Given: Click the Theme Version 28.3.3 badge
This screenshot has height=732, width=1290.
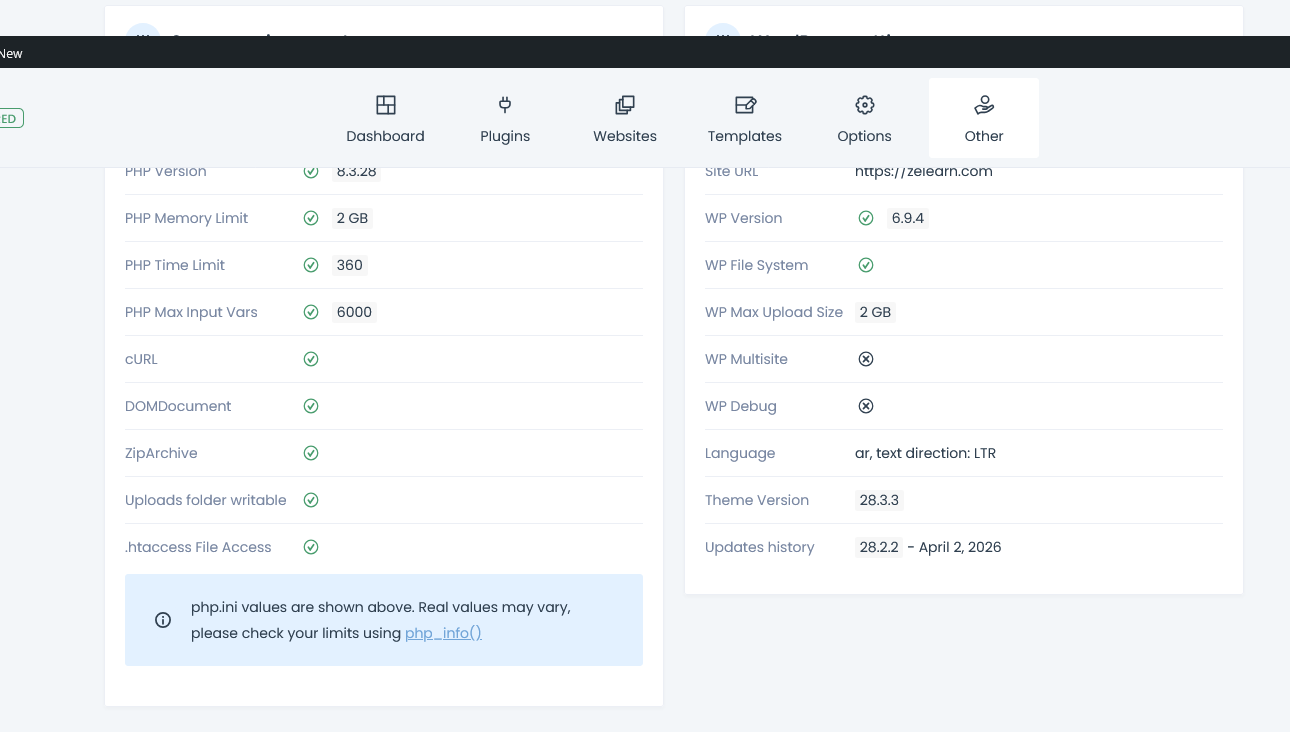Looking at the screenshot, I should click(x=879, y=500).
